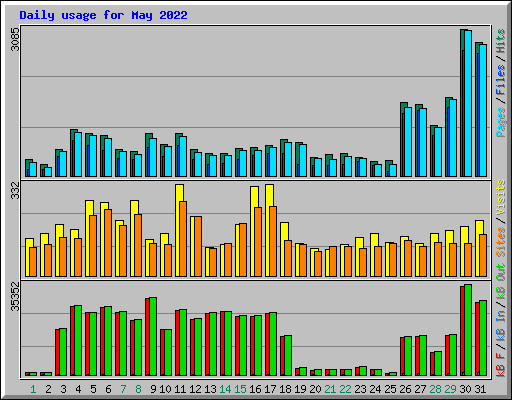This screenshot has height=400, width=512.
Task: Click the red kB F bar for day 31
Action: pyautogui.click(x=477, y=339)
